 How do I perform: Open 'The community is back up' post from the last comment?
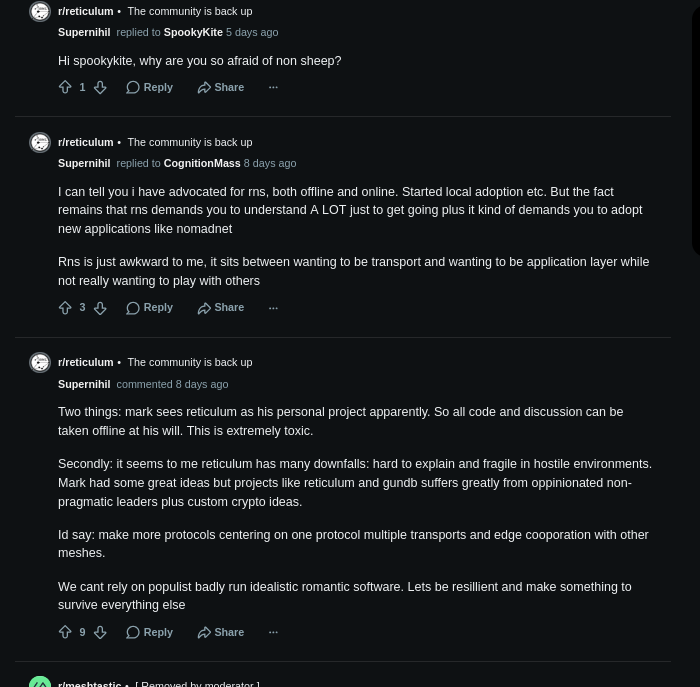(x=190, y=362)
